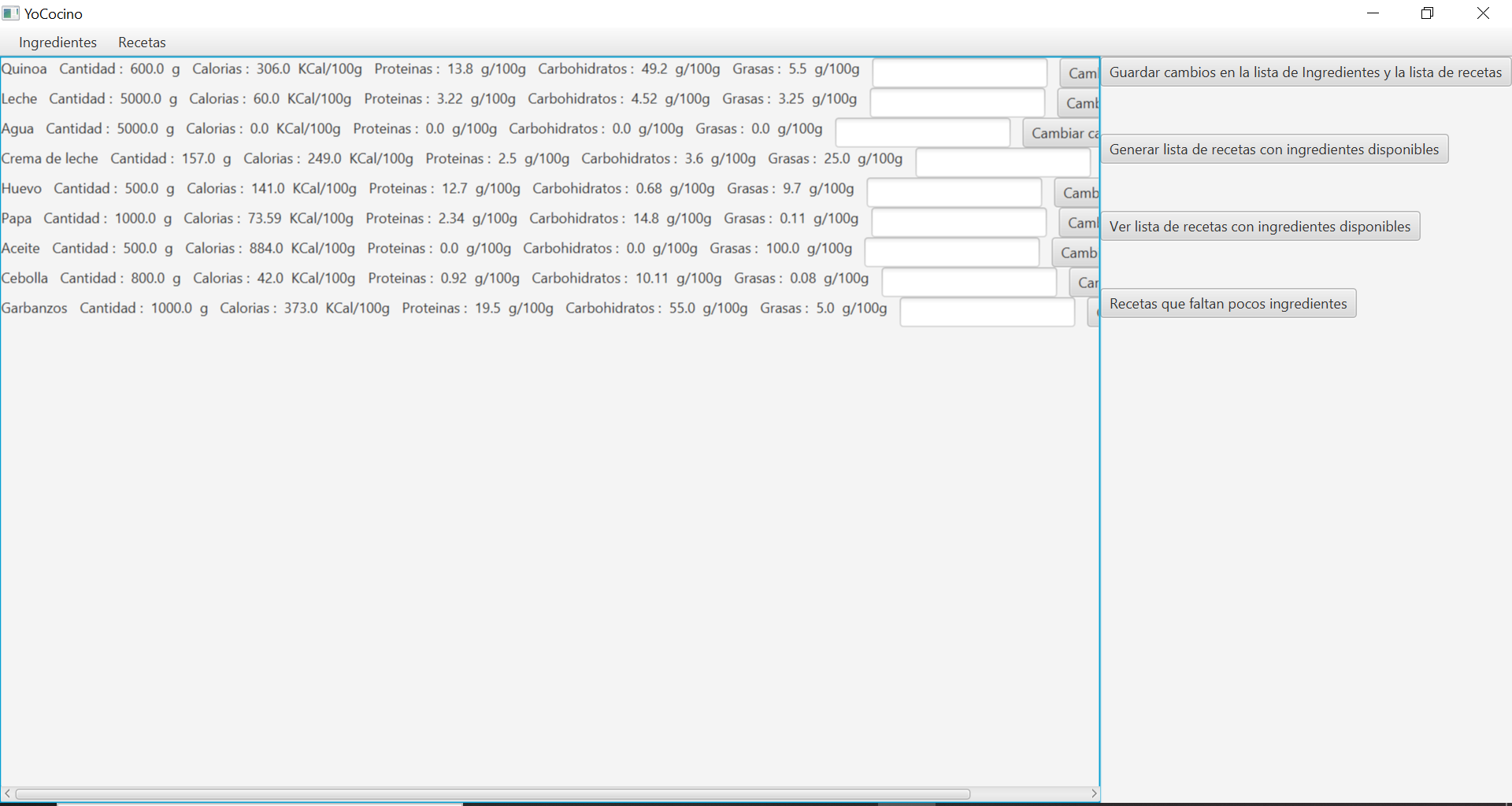Select the Quinoa ingredient name

click(x=24, y=69)
